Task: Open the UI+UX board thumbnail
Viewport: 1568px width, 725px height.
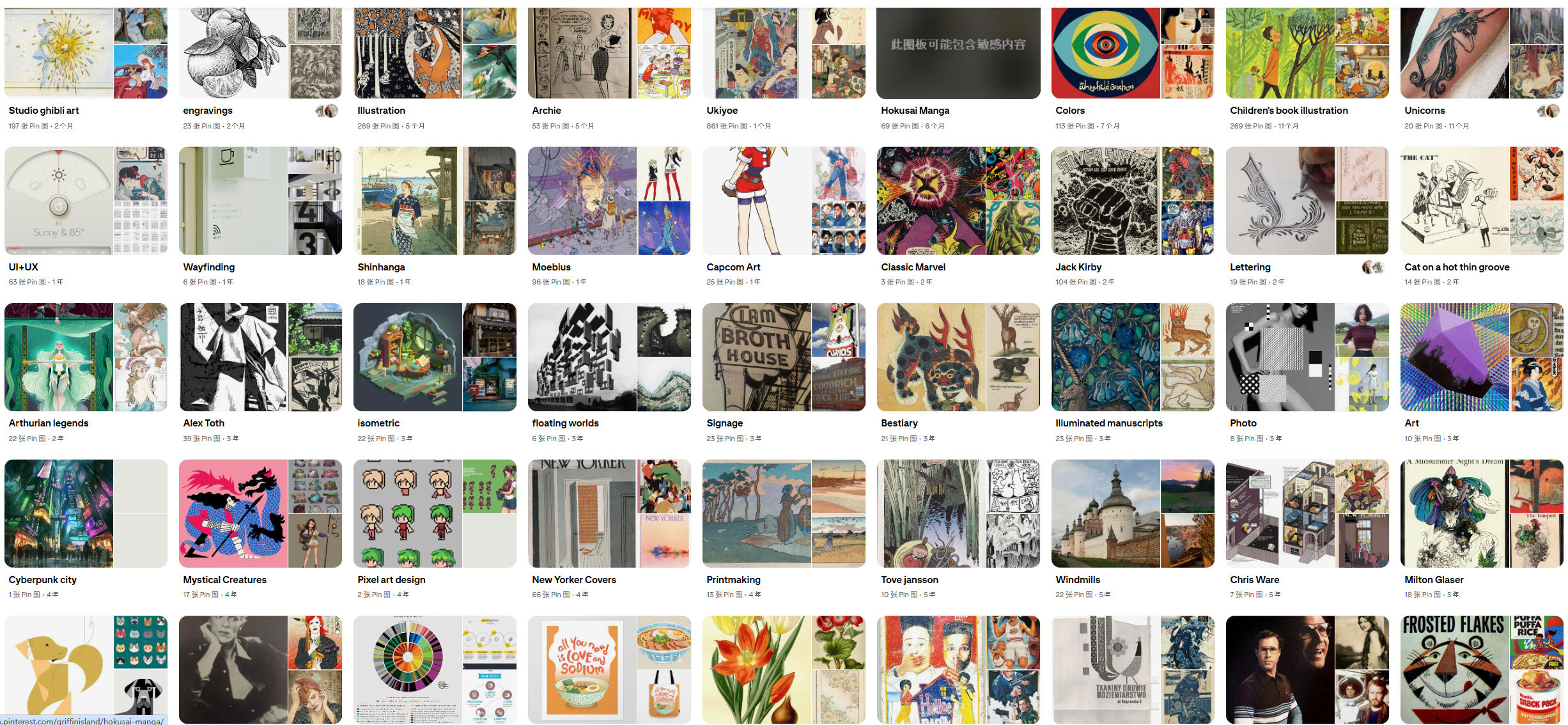Action: 86,201
